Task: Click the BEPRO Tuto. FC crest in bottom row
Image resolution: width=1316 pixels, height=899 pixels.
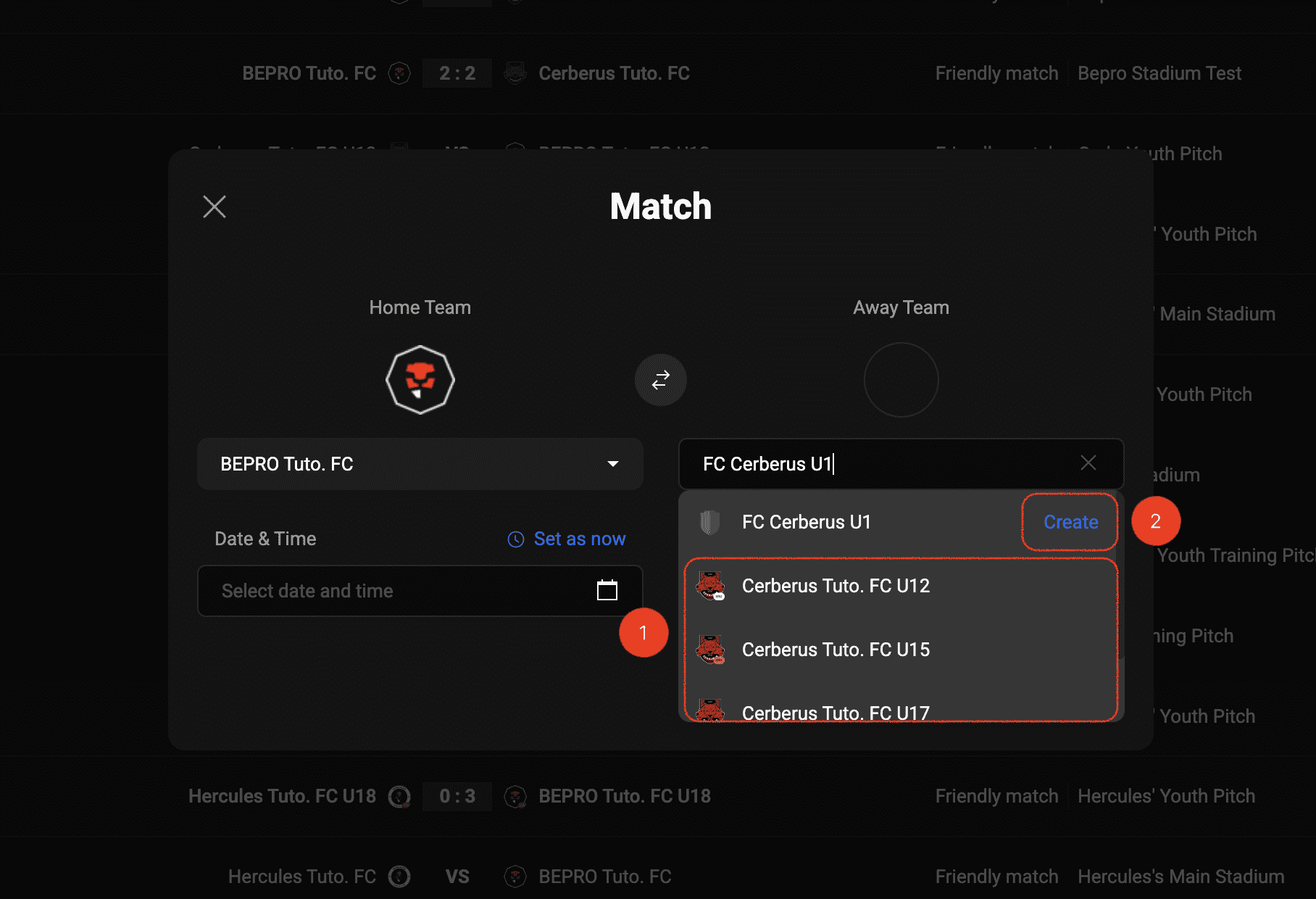Action: [x=515, y=877]
